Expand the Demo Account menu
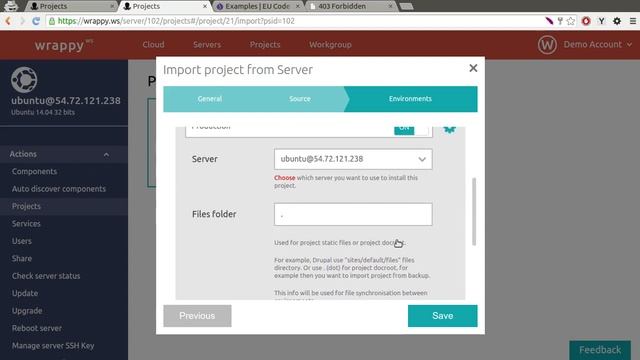 point(598,44)
